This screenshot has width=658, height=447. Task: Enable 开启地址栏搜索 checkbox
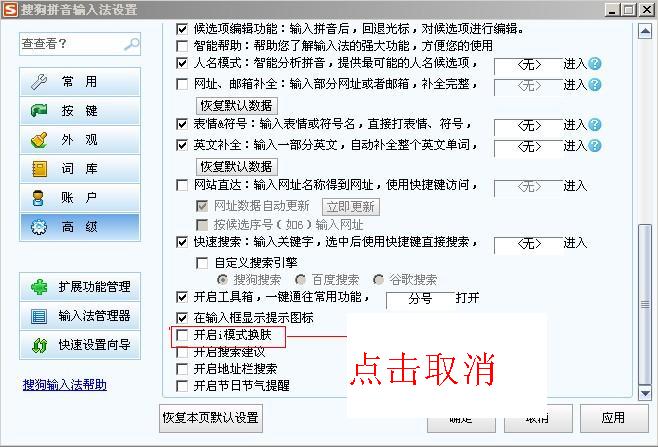182,369
